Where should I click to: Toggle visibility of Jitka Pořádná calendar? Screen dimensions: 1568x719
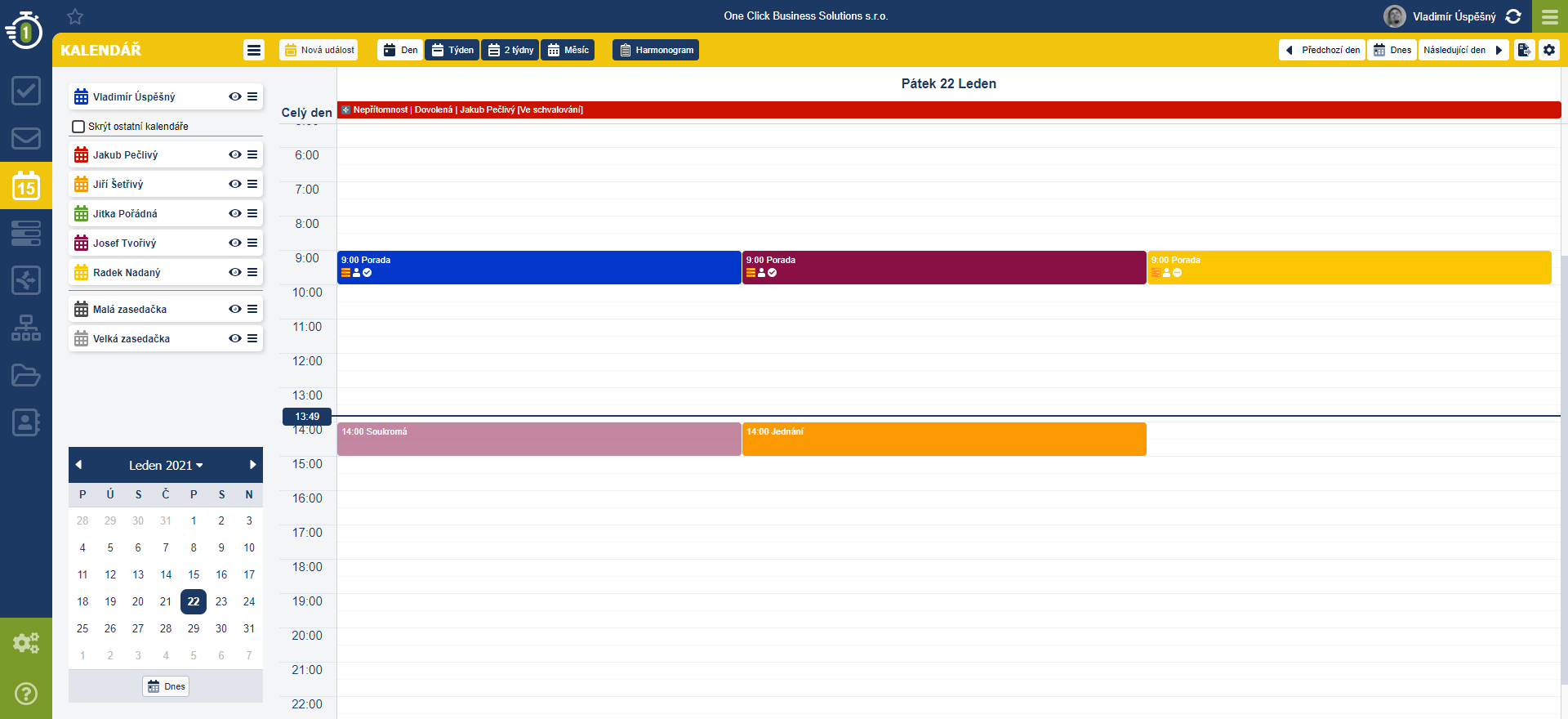[235, 213]
